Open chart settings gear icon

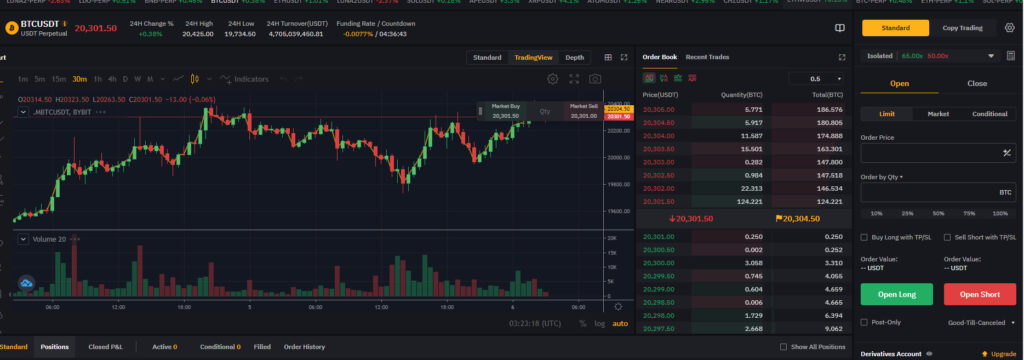point(552,79)
